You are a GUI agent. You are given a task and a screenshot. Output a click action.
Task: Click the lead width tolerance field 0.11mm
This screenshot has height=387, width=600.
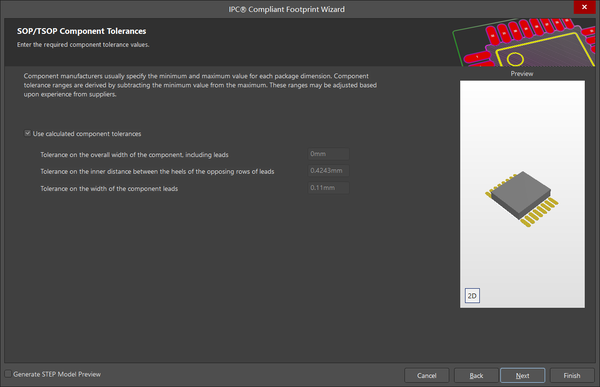(328, 188)
